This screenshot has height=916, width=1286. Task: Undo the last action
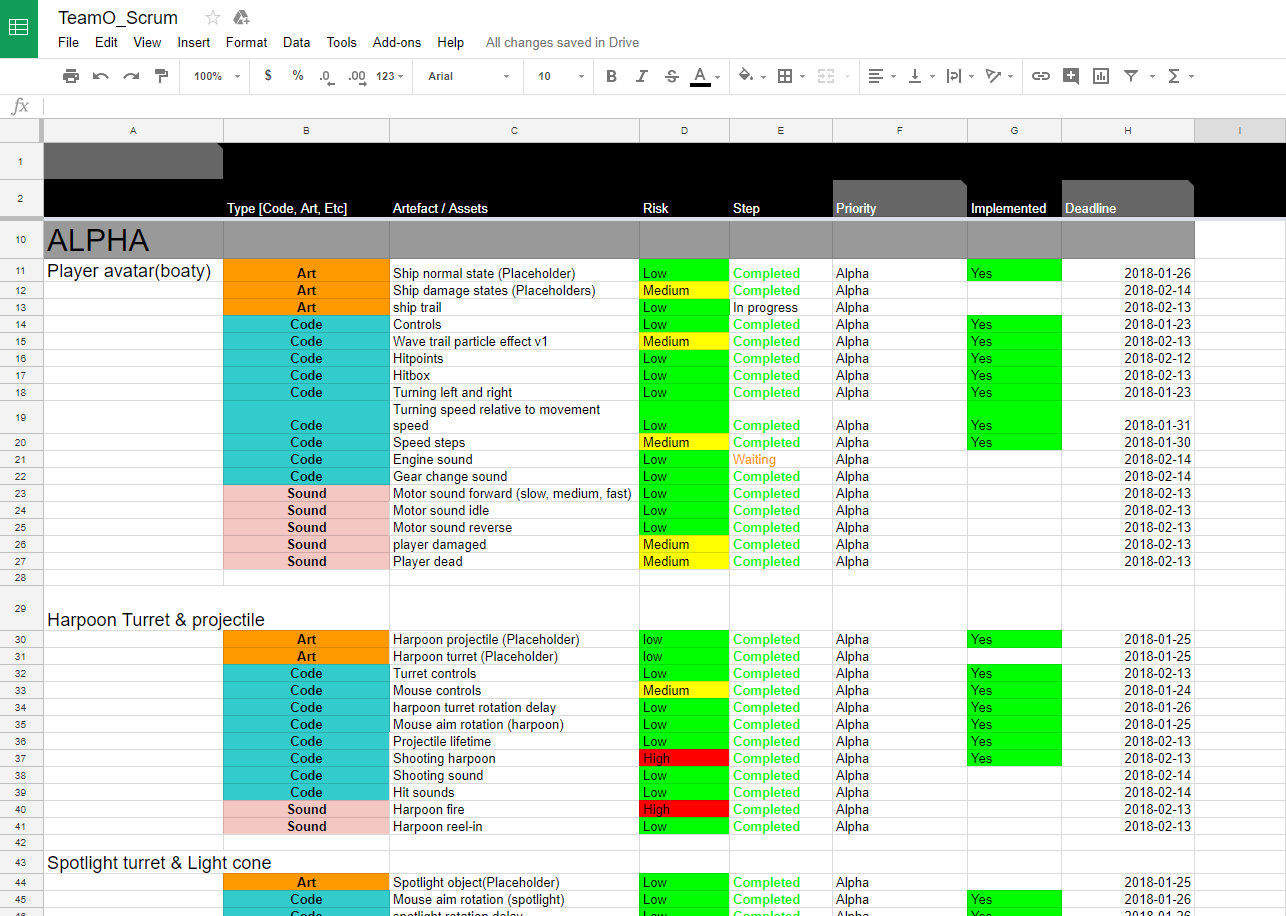[x=100, y=76]
